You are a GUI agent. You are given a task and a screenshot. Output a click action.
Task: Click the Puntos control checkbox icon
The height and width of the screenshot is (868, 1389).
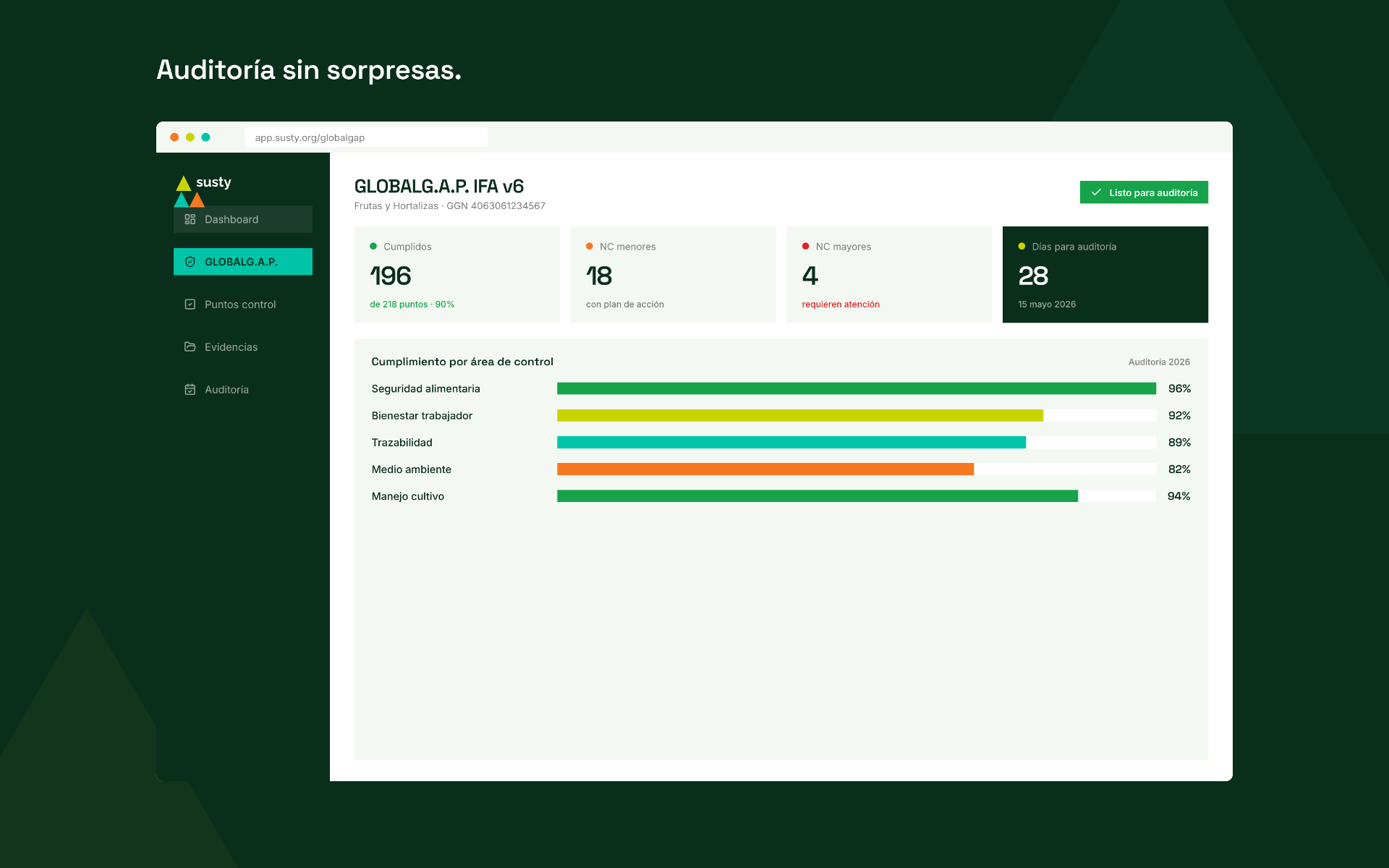190,305
